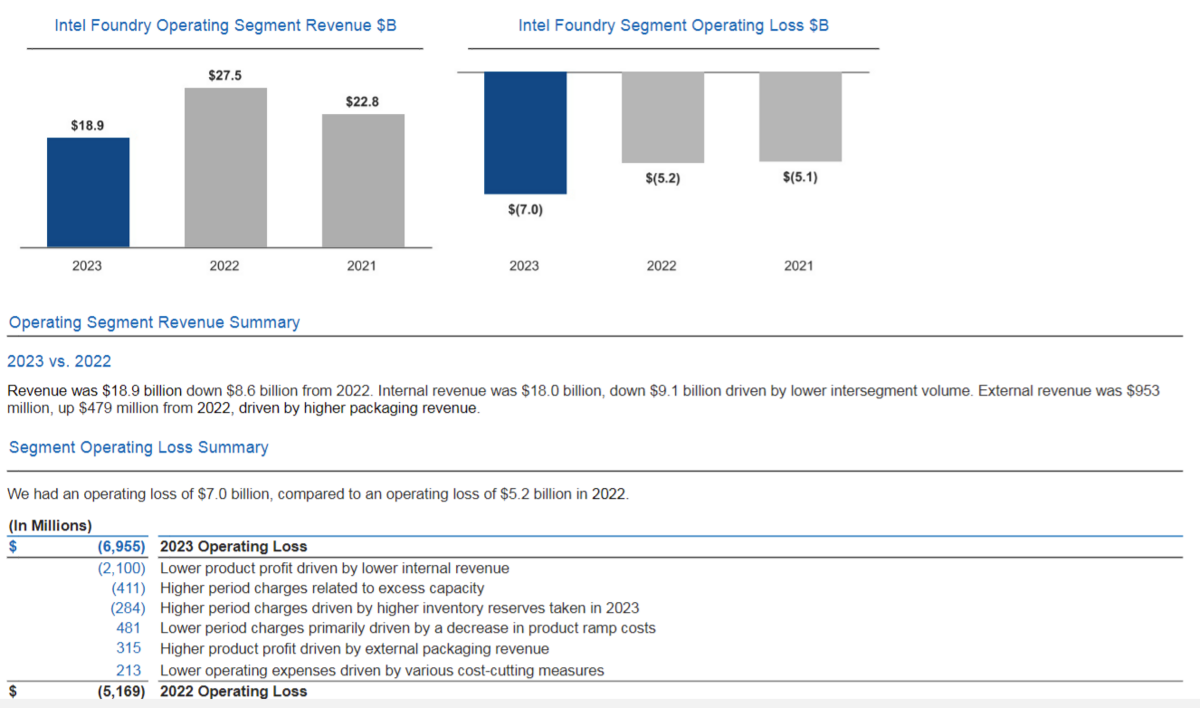Click the 2021 operating loss bar $(5.1)
This screenshot has height=708, width=1200.
800,116
